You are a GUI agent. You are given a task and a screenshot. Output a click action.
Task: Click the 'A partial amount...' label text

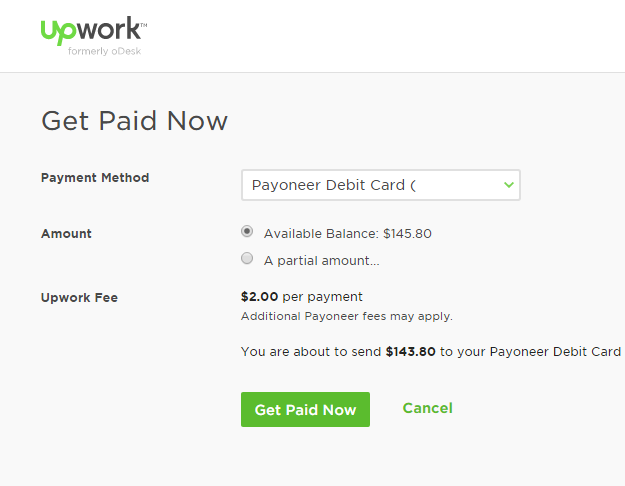coord(321,261)
